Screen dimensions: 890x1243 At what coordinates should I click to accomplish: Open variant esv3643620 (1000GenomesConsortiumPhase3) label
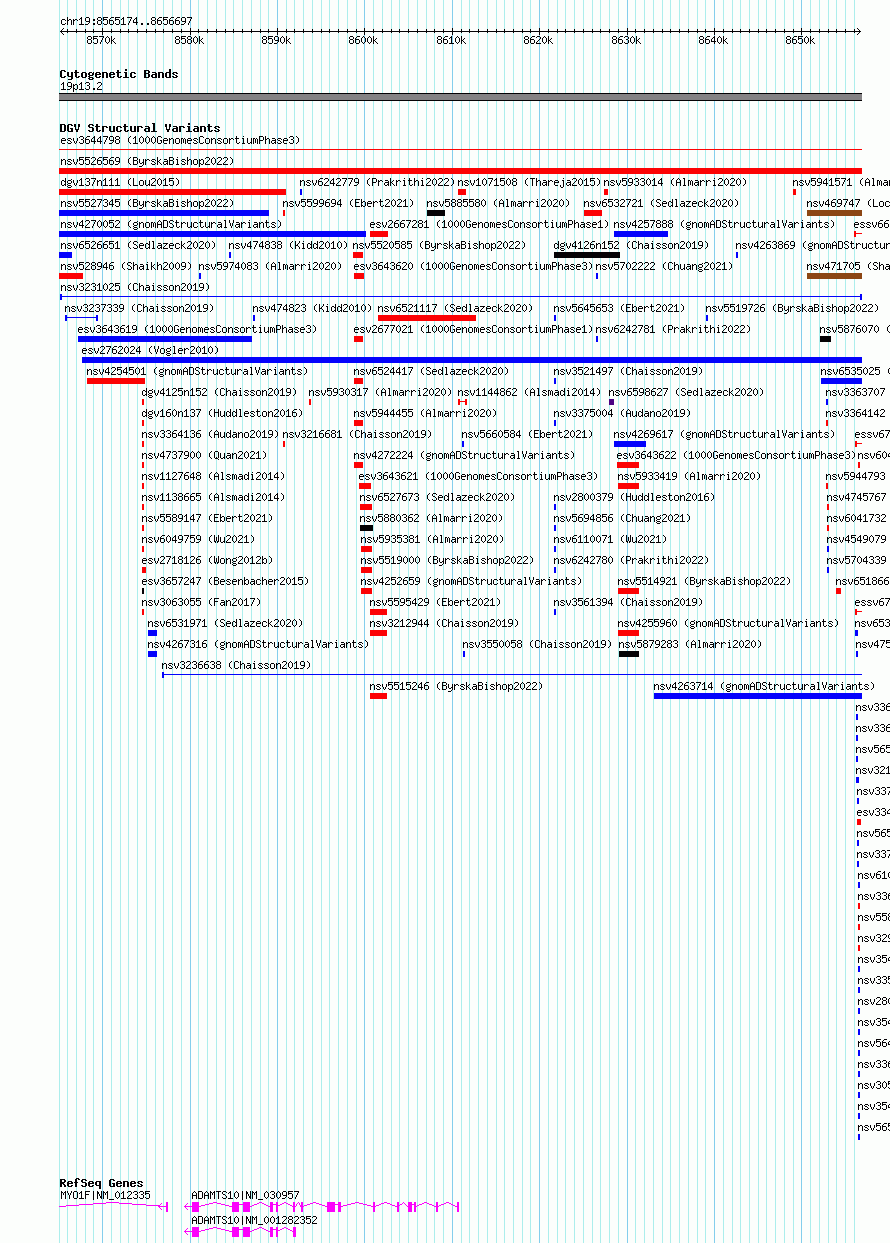[x=473, y=267]
